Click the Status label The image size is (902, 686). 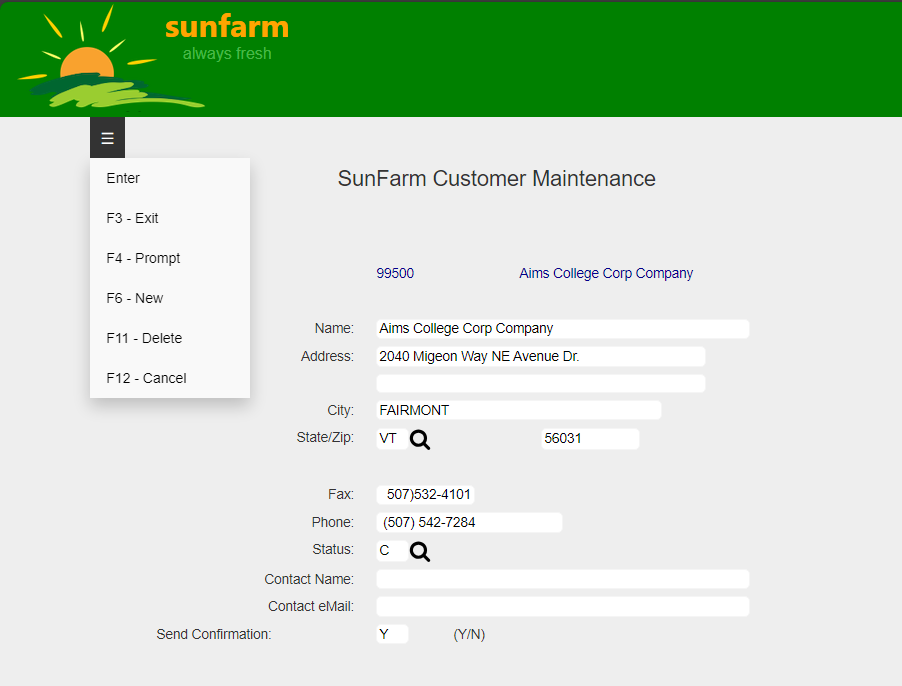[x=332, y=550]
